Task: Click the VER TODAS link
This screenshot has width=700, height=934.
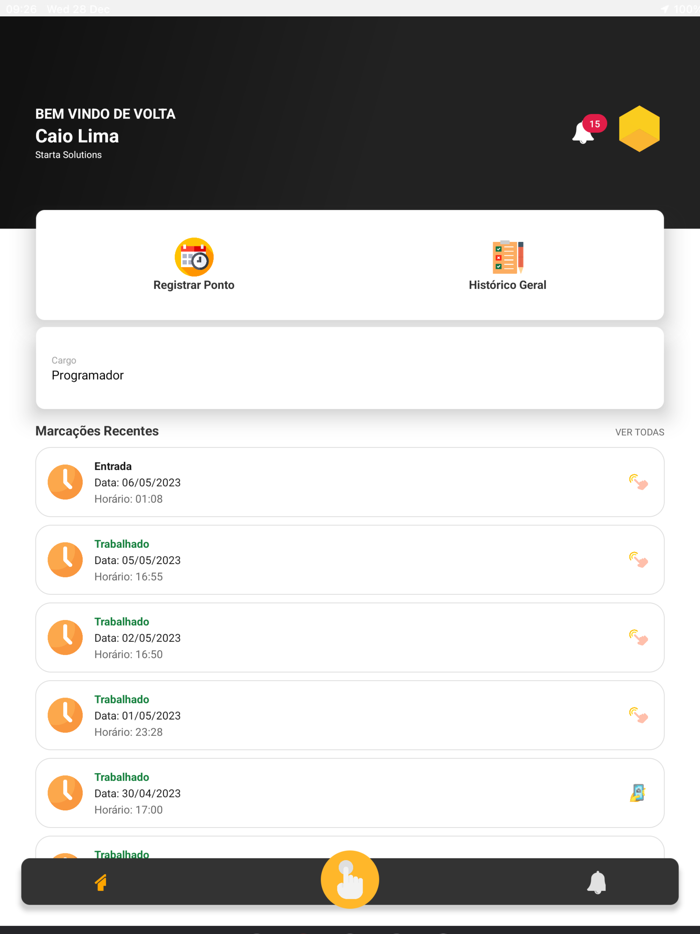Action: (639, 432)
